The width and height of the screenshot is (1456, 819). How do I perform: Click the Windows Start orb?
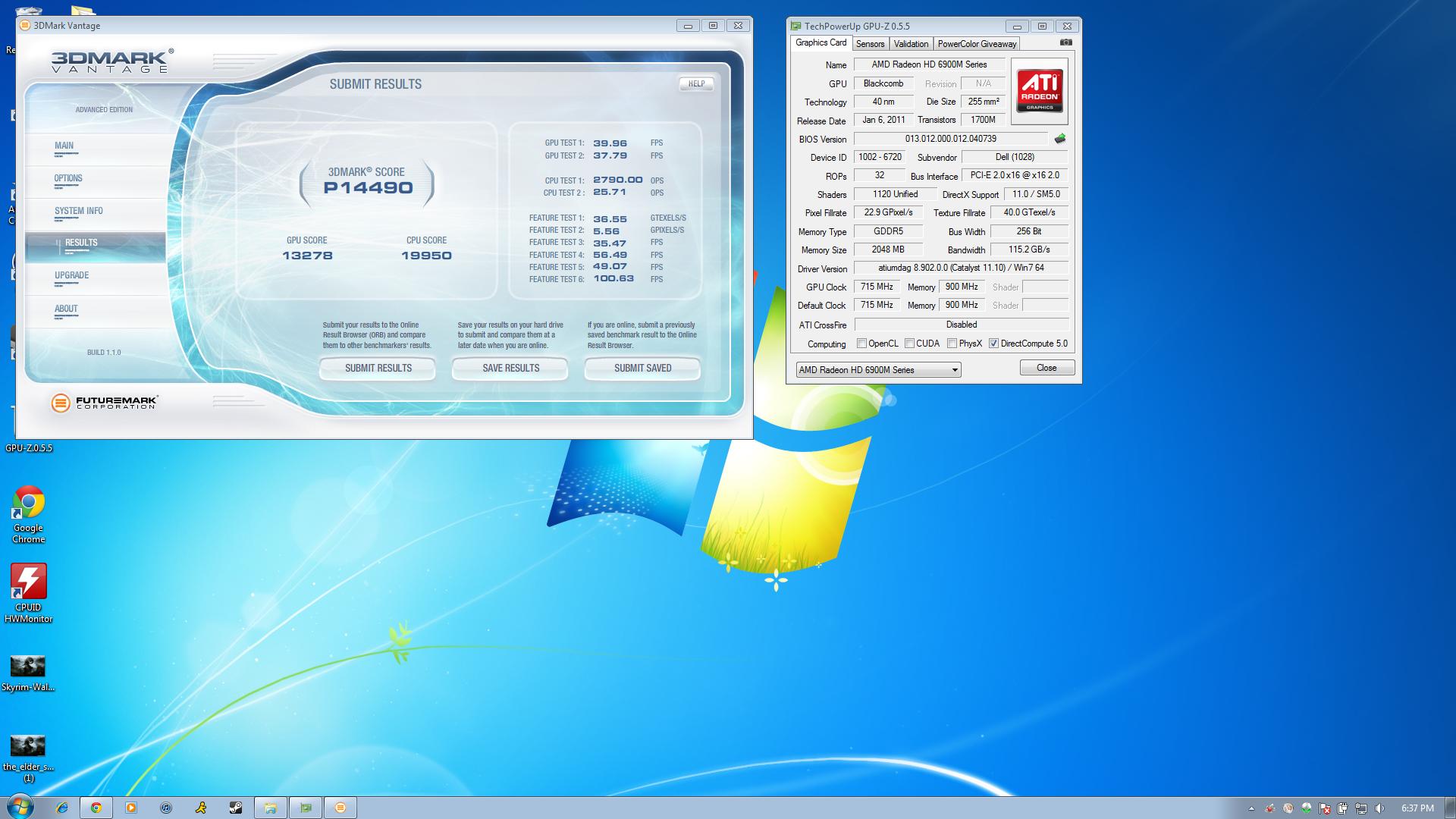(20, 807)
